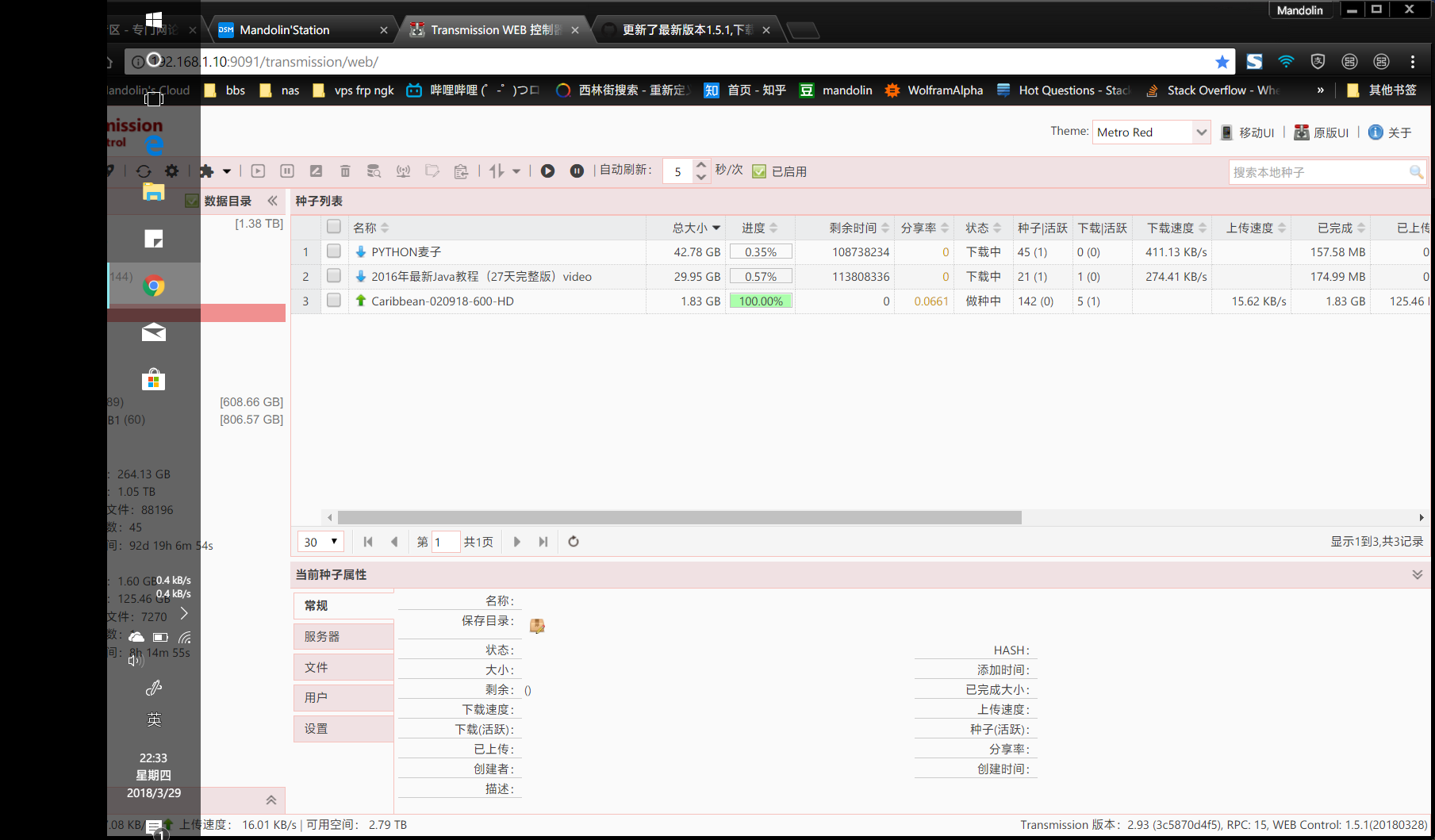This screenshot has height=840, width=1435.
Task: Check the select-all checkbox in torrent list header
Action: point(333,226)
